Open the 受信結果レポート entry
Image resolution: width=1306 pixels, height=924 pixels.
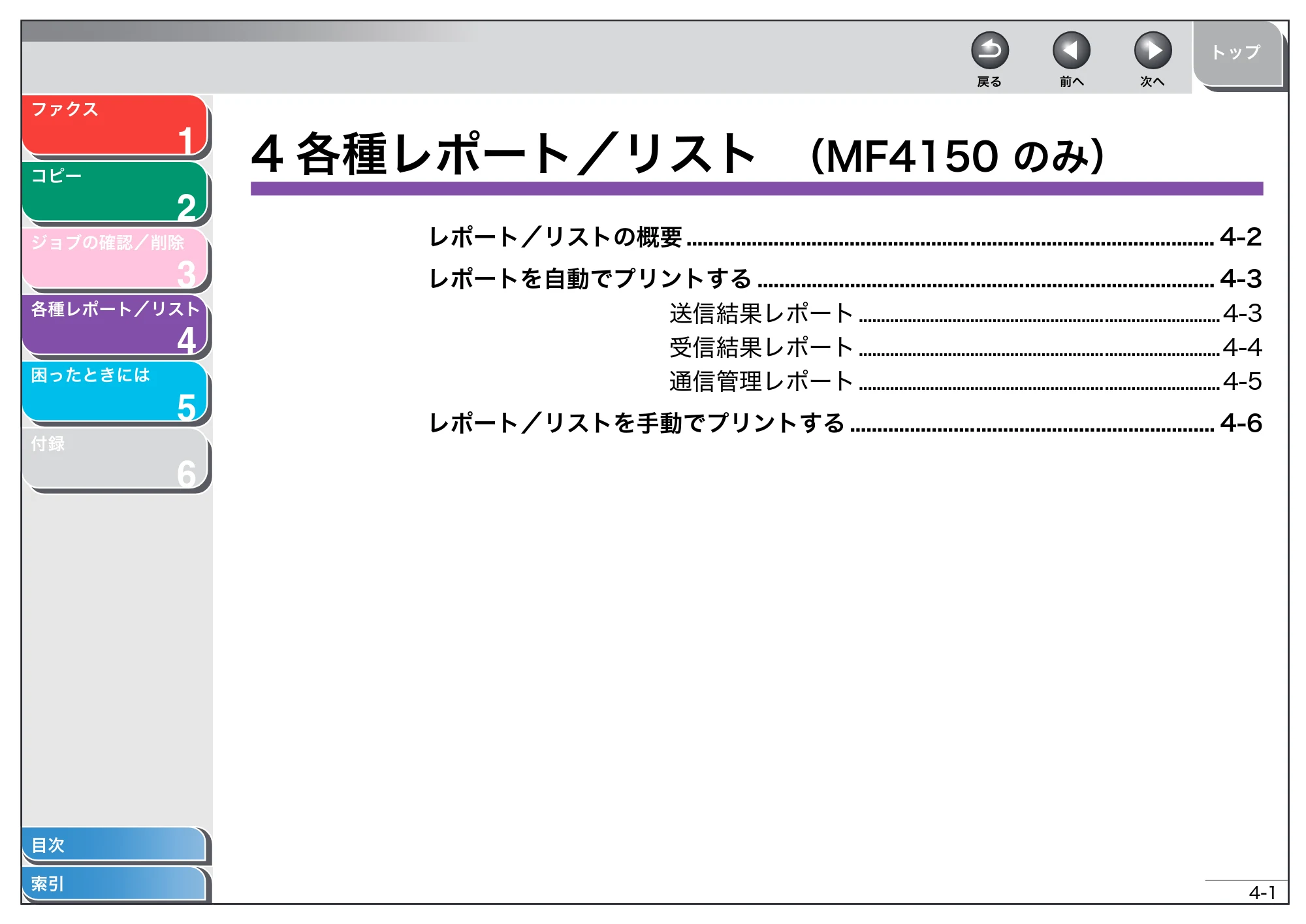tap(761, 347)
